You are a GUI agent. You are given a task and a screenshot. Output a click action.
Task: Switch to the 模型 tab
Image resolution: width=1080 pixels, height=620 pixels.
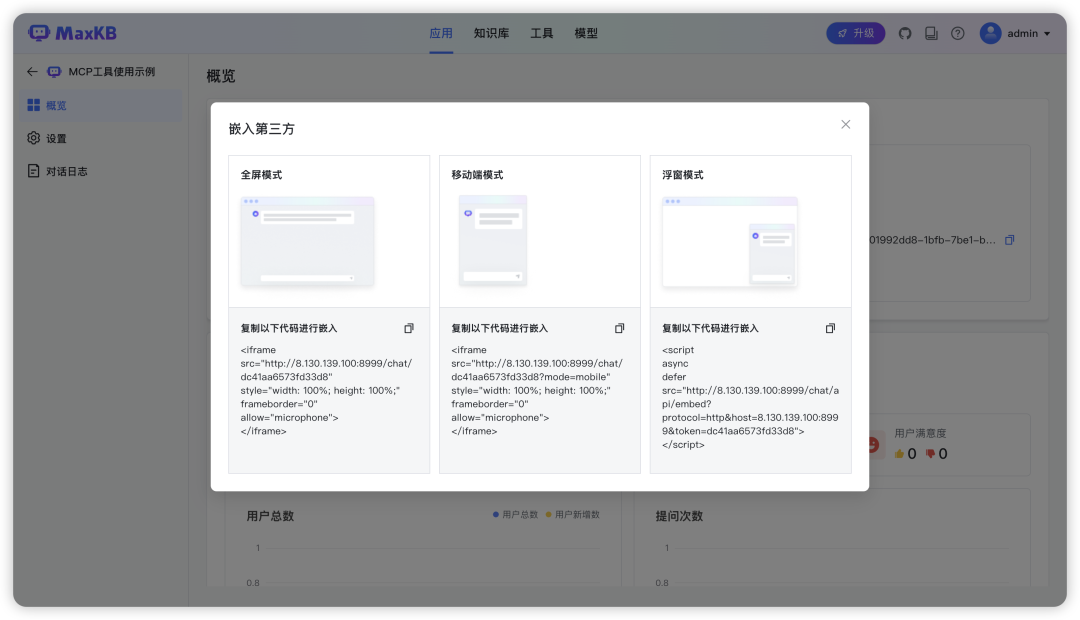[x=586, y=33]
